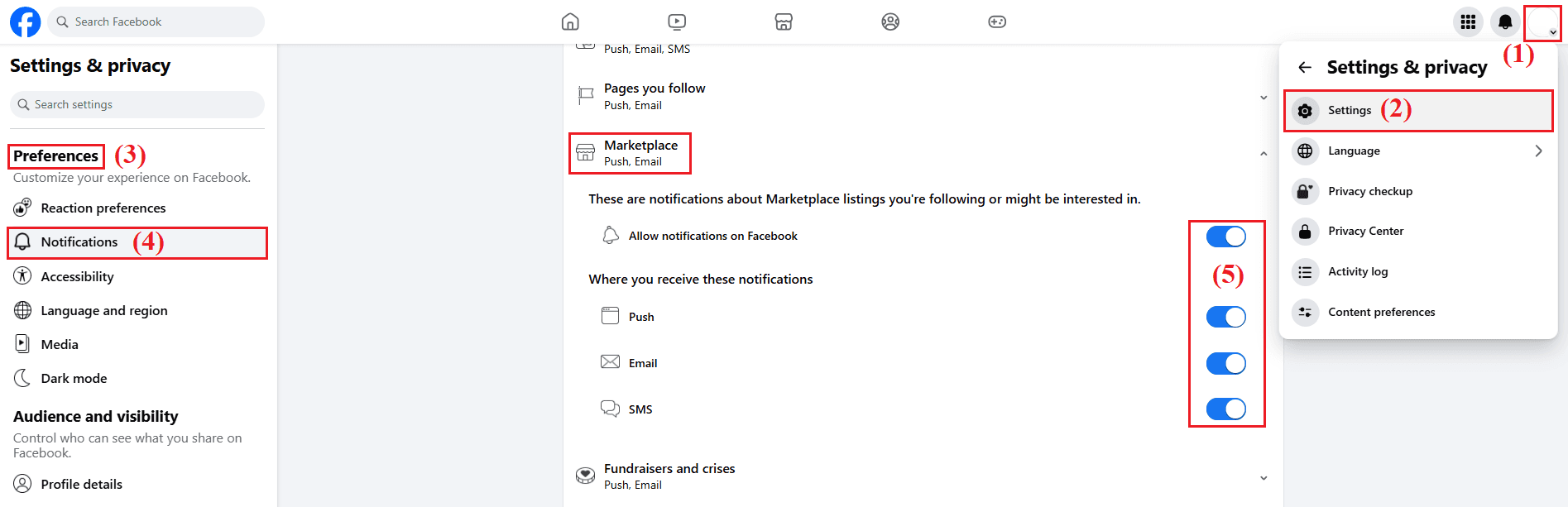Click the Email envelope icon in Marketplace section
Viewport: 1568px width, 507px height.
pyautogui.click(x=610, y=361)
